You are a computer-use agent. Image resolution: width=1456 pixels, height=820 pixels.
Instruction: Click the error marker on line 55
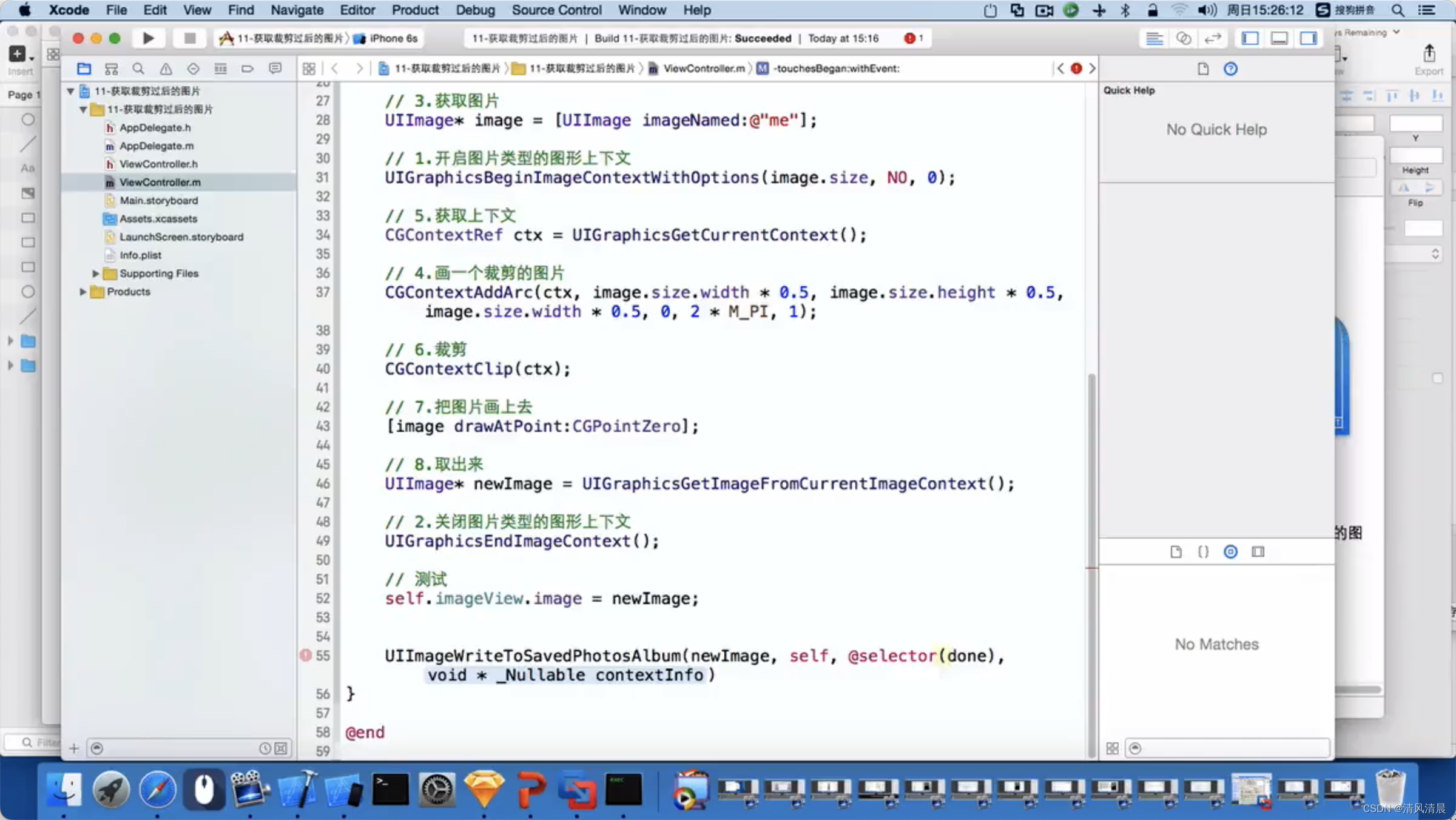pyautogui.click(x=306, y=655)
